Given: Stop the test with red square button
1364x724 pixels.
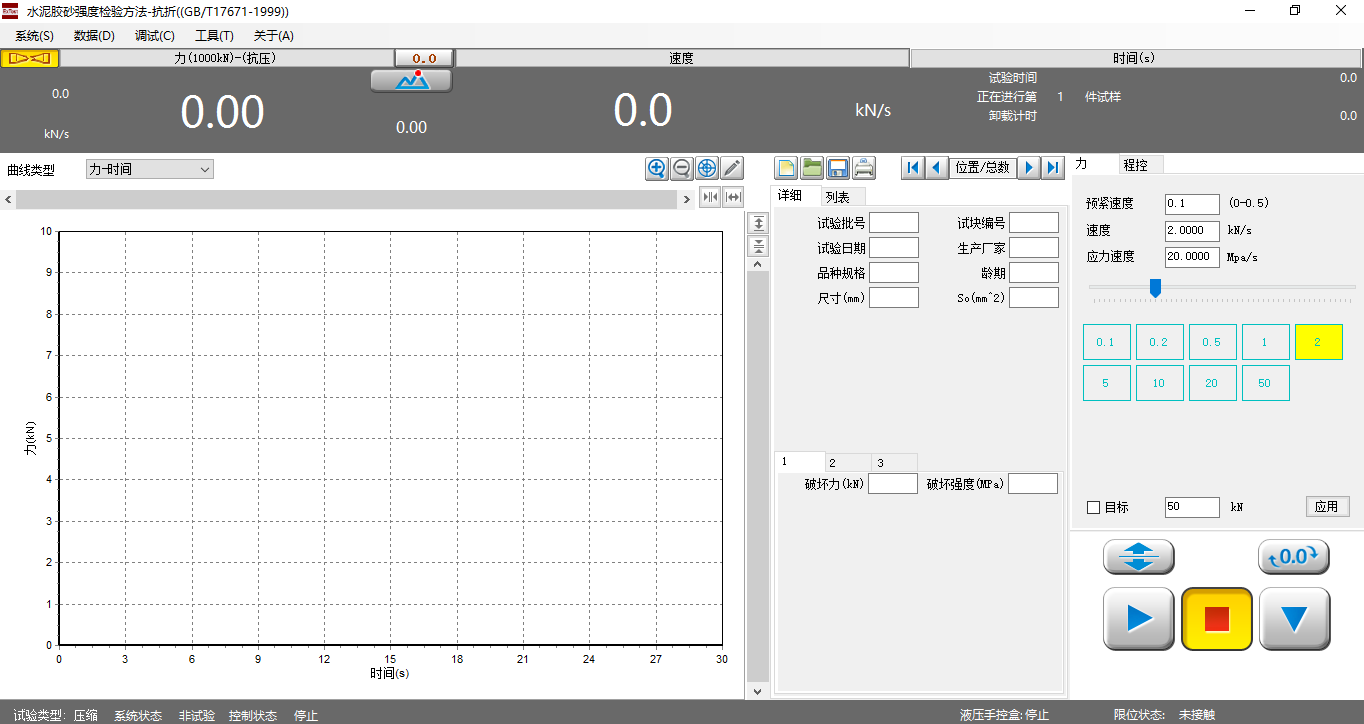Looking at the screenshot, I should (1216, 619).
